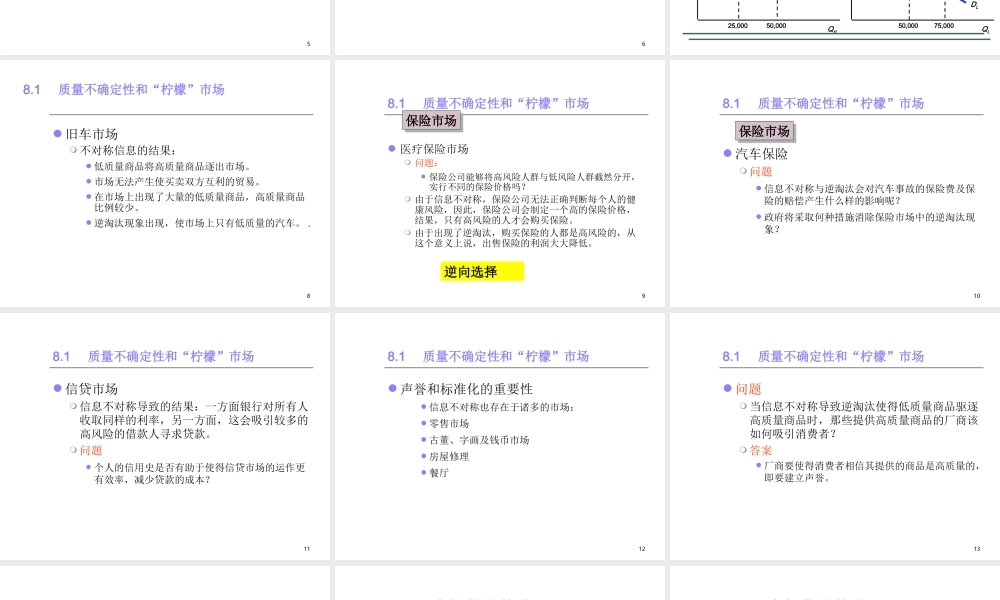Click the "汽车保险" bullet point on slide 10
This screenshot has width=1000, height=600.
[762, 153]
